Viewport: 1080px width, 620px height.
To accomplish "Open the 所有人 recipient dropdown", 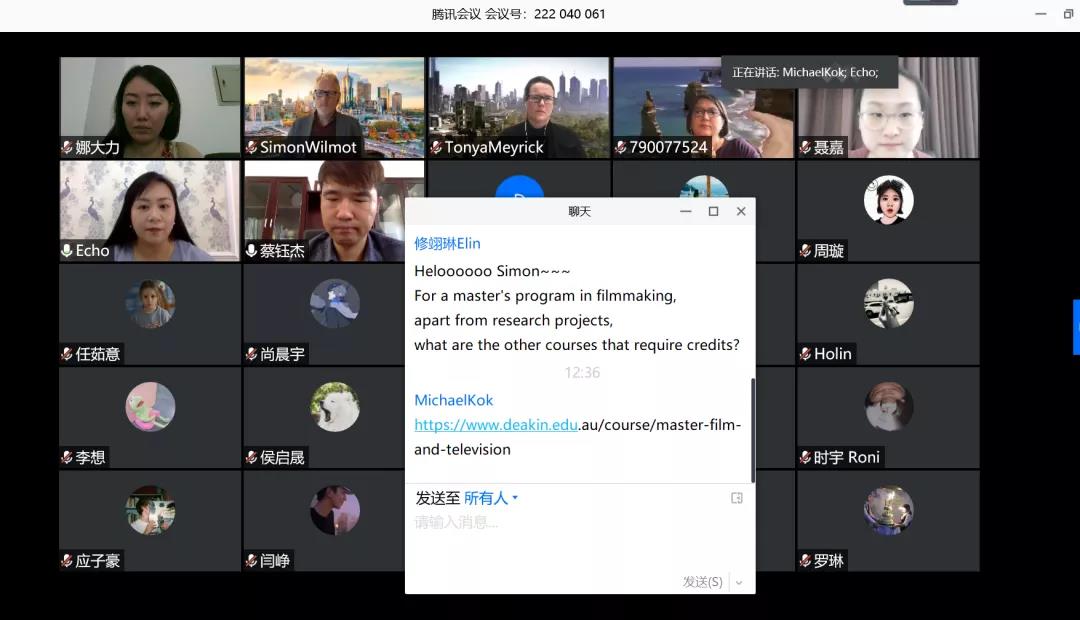I will tap(491, 498).
